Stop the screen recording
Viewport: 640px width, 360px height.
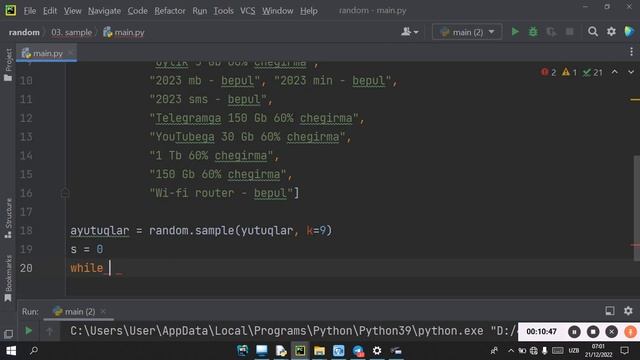coord(593,332)
